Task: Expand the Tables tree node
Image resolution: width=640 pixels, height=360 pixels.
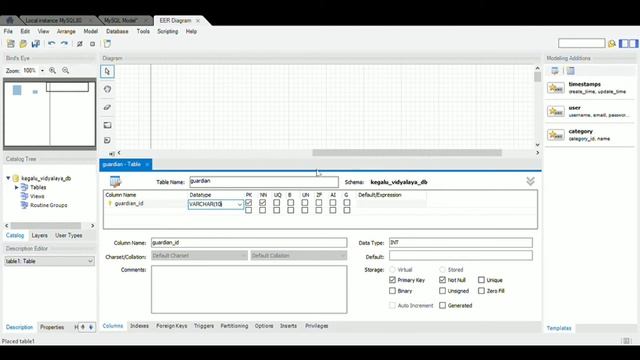Action: [x=17, y=187]
